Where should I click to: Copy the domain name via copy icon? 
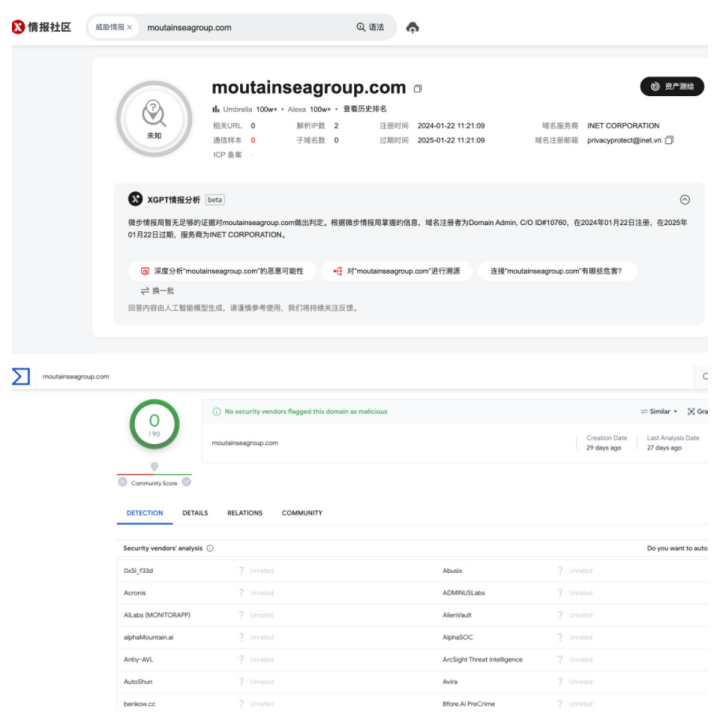pos(418,88)
